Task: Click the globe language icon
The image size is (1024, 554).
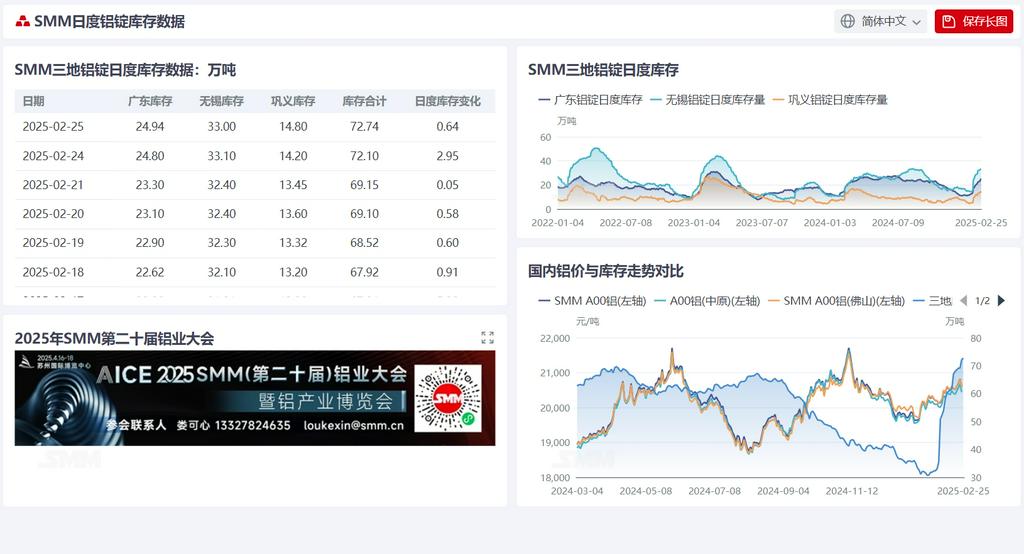Action: (x=848, y=22)
